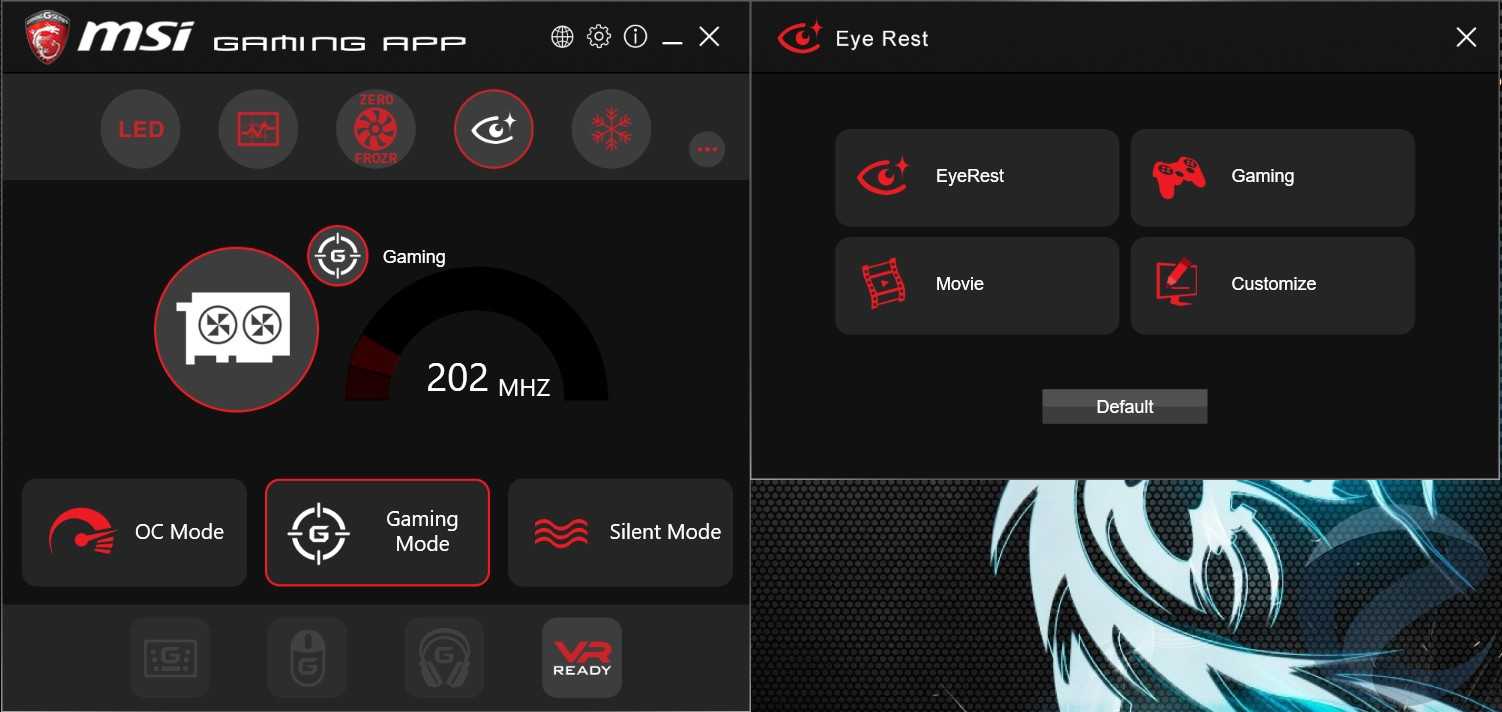Image resolution: width=1502 pixels, height=712 pixels.
Task: Close the Eye Rest window
Action: (x=1466, y=38)
